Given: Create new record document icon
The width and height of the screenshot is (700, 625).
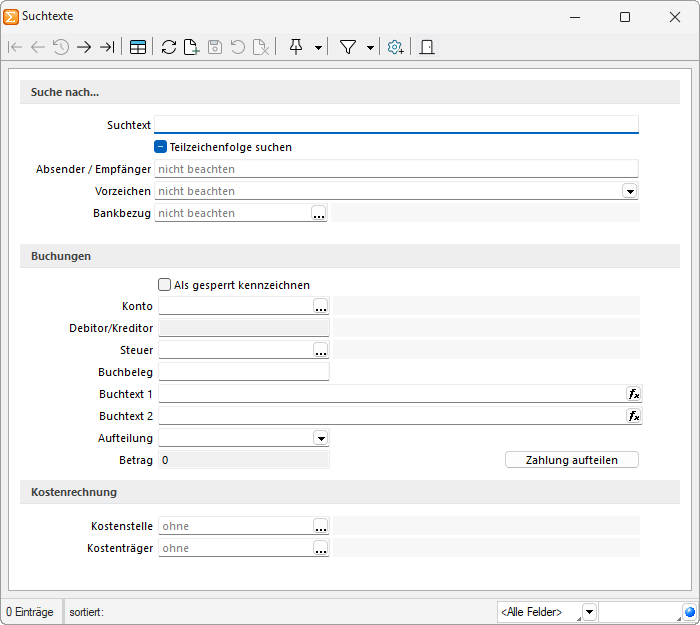Looking at the screenshot, I should click(x=192, y=47).
